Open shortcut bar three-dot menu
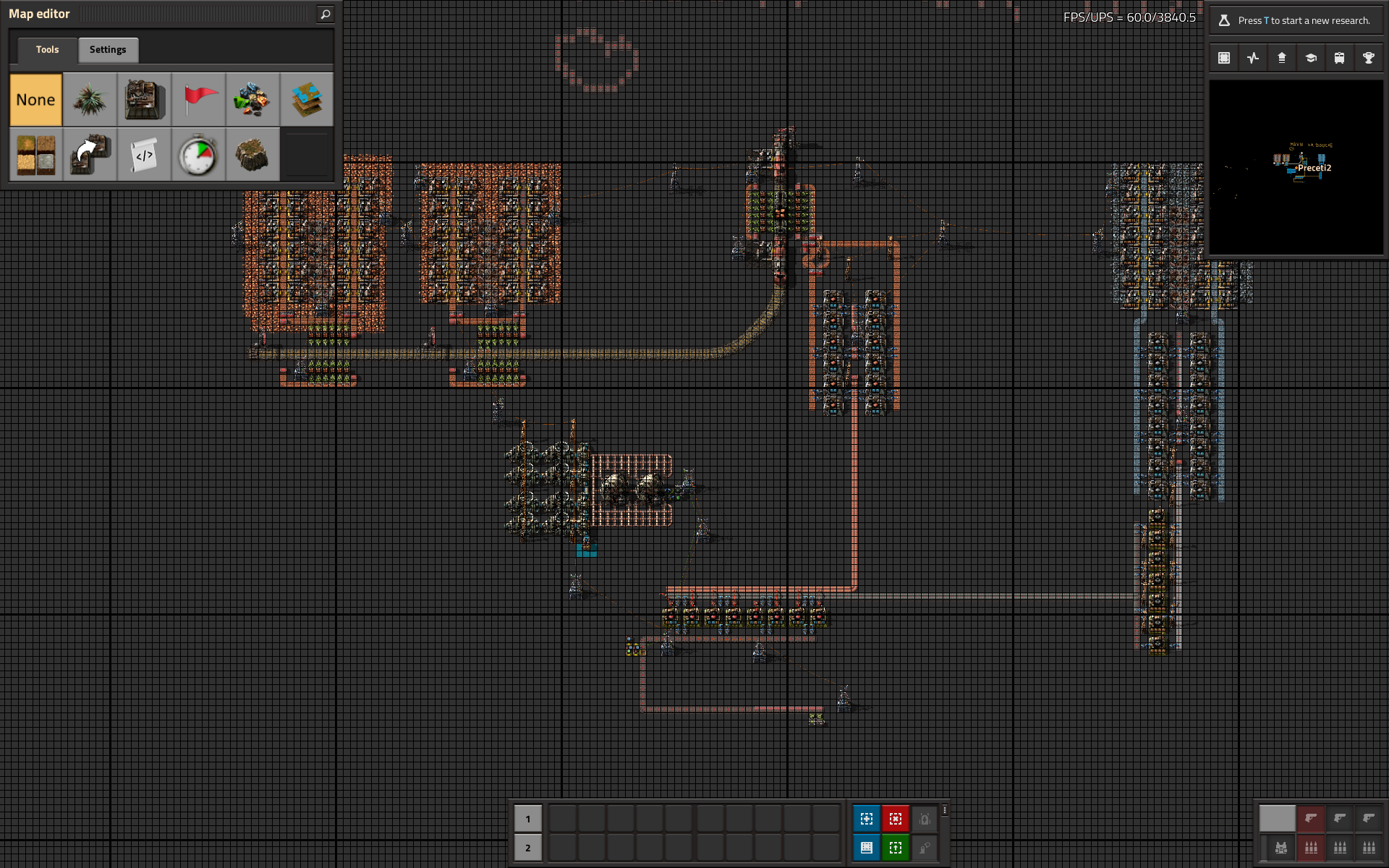 945,810
